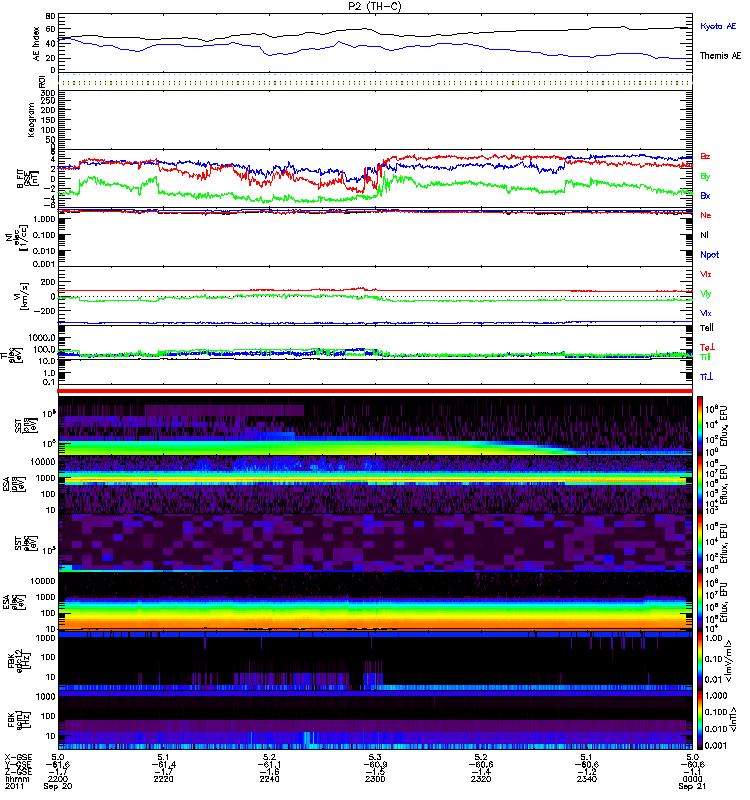
Task: Click the 2300 time tick label
Action: pyautogui.click(x=375, y=779)
